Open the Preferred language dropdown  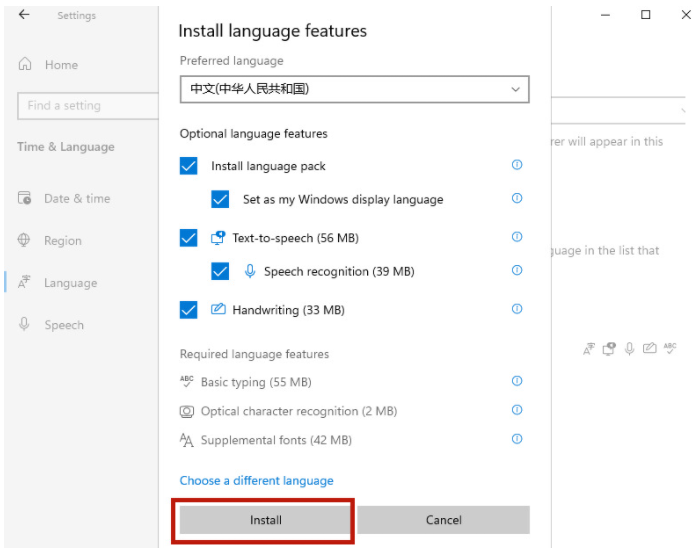tap(354, 89)
